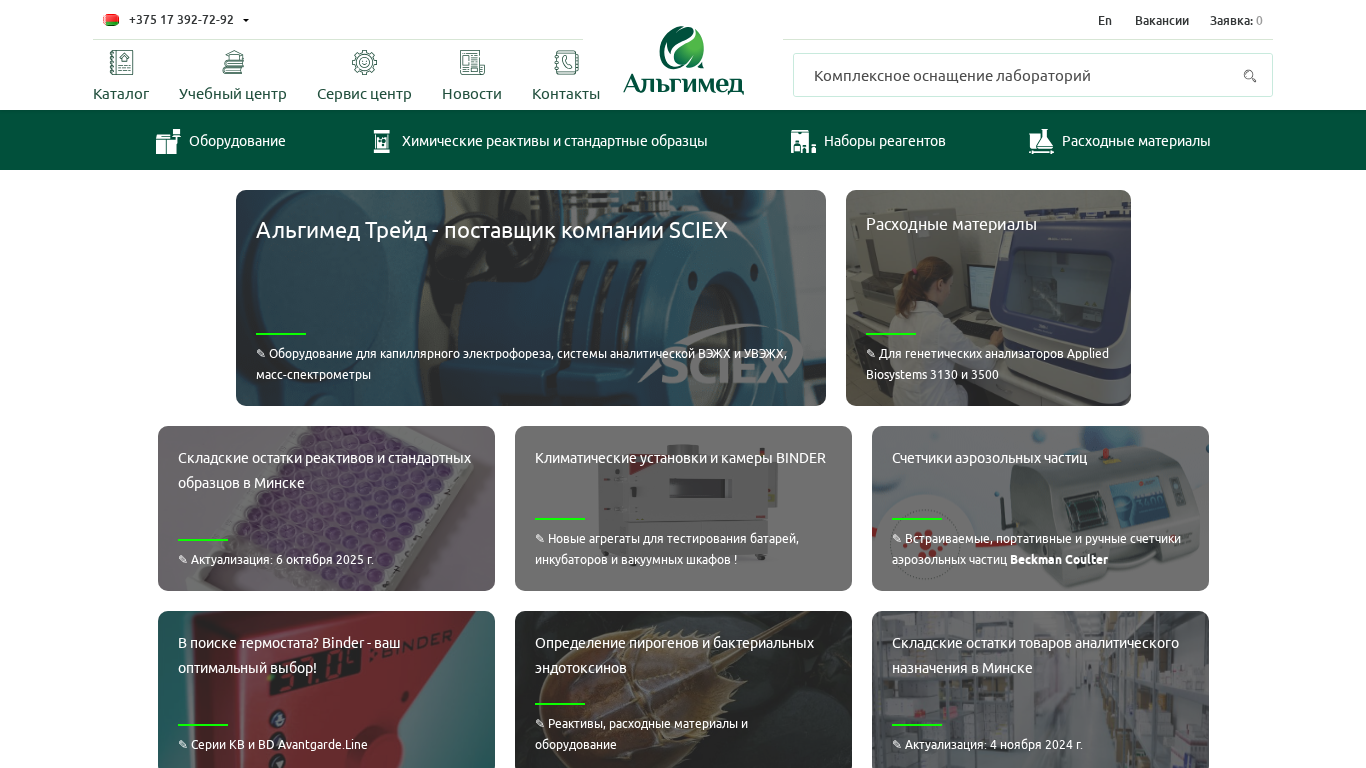Open Складские остатки реактивов и стандартных образцов card
Image resolution: width=1366 pixels, height=768 pixels.
click(x=326, y=508)
